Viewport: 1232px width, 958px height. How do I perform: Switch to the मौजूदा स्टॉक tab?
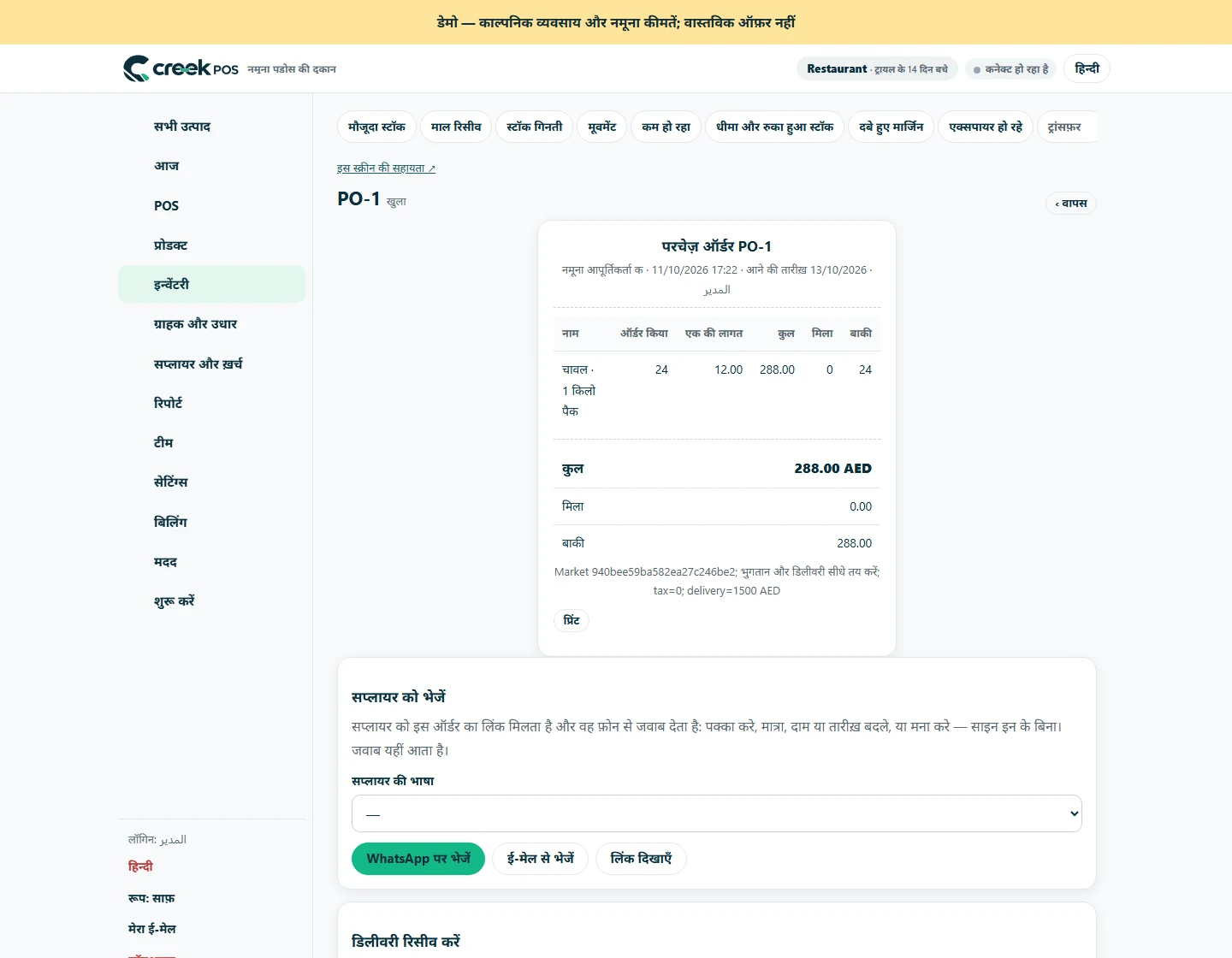coord(376,127)
